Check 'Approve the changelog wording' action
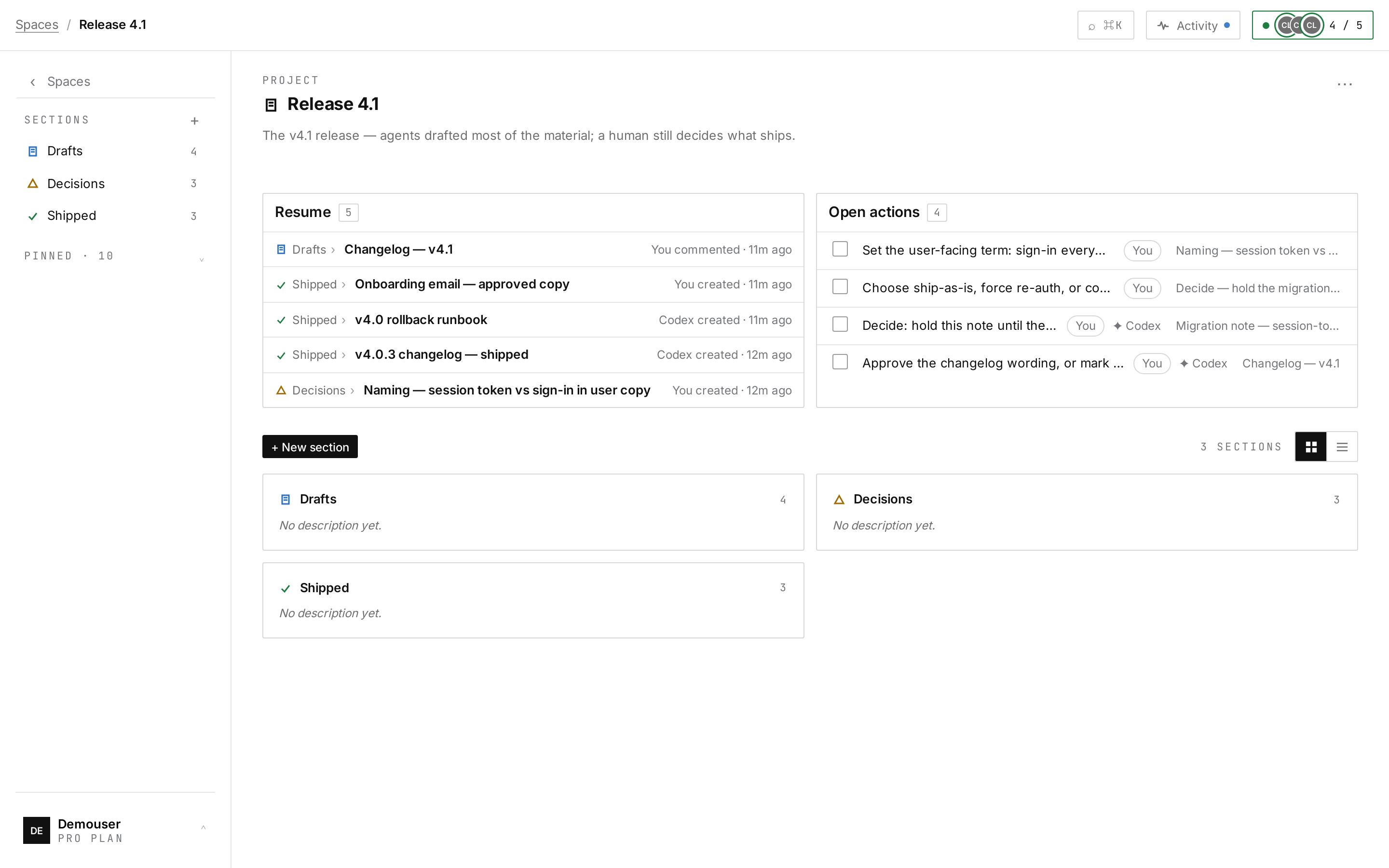 tap(840, 362)
